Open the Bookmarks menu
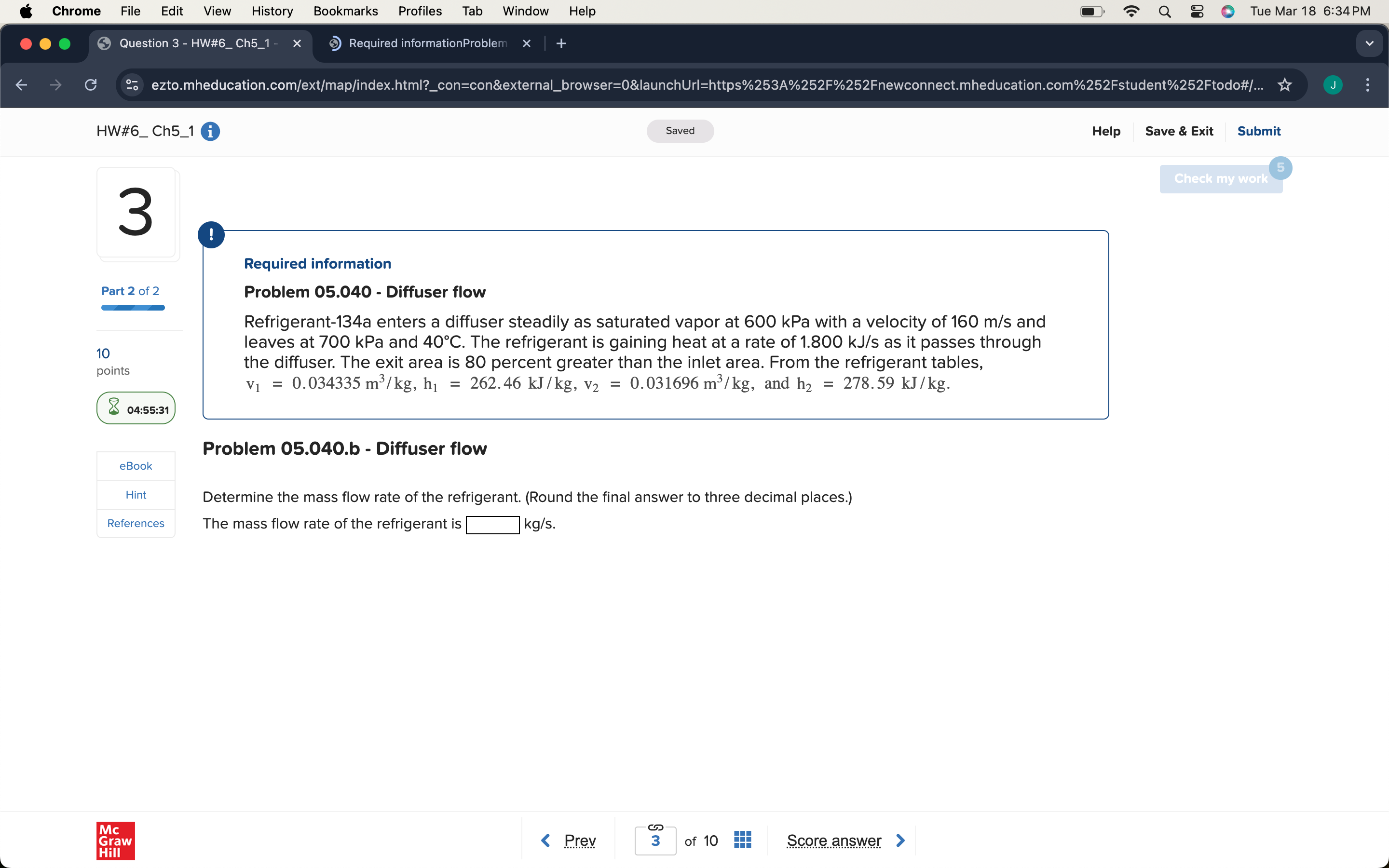 345,11
